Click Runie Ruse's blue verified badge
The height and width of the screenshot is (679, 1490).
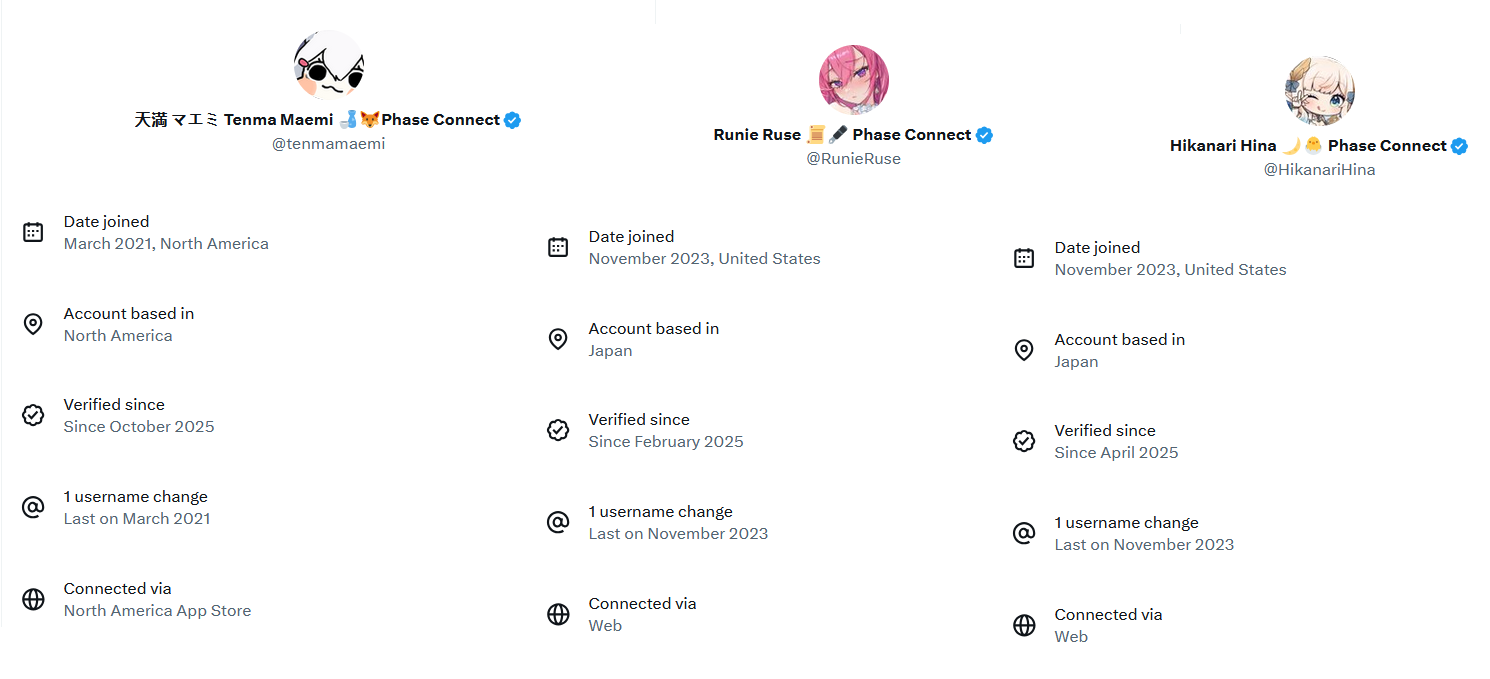(x=984, y=135)
